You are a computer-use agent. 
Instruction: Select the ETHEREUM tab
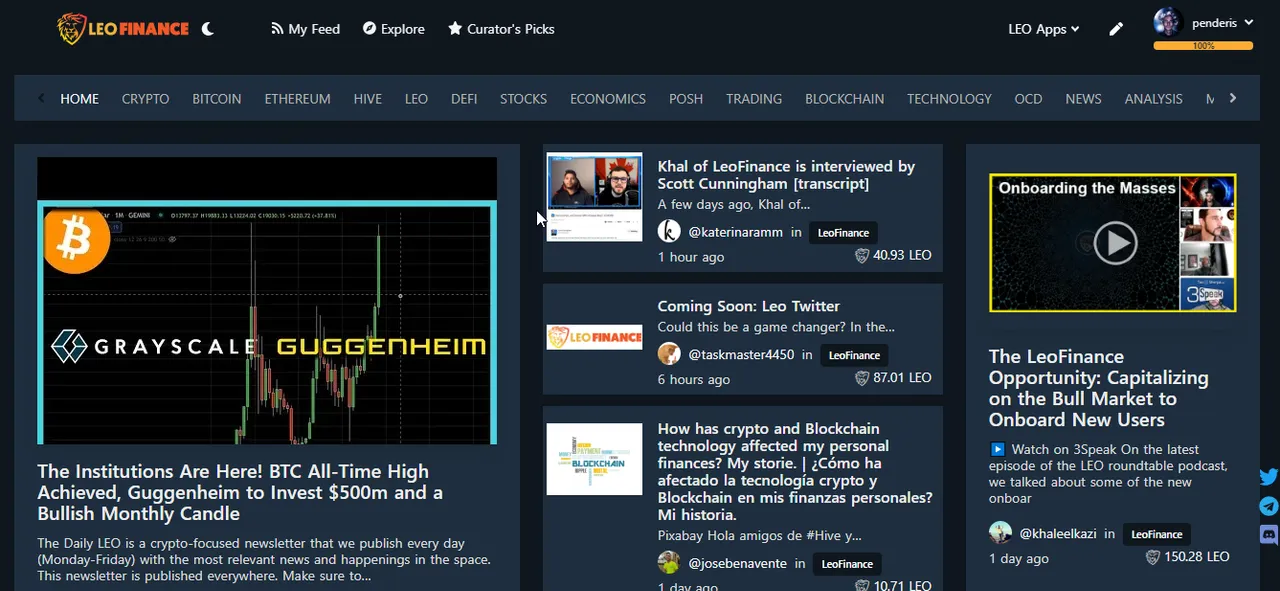(297, 99)
